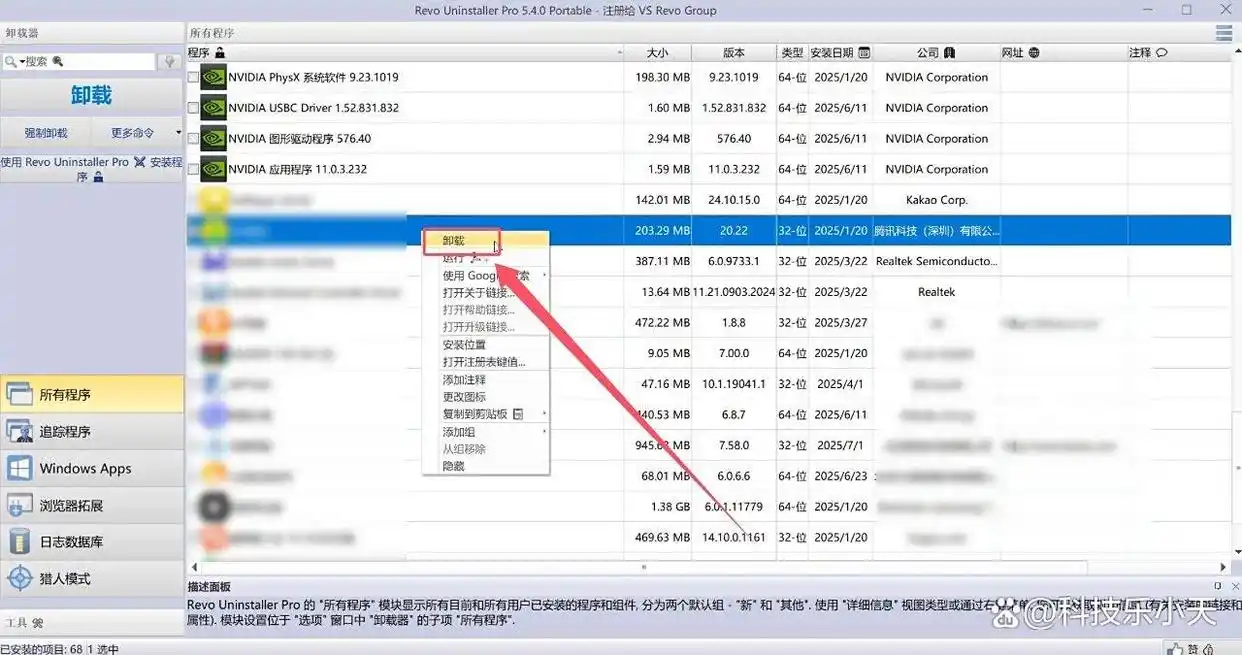This screenshot has height=655, width=1242.
Task: Click the calendar icon in 安装日期 header
Action: (864, 53)
